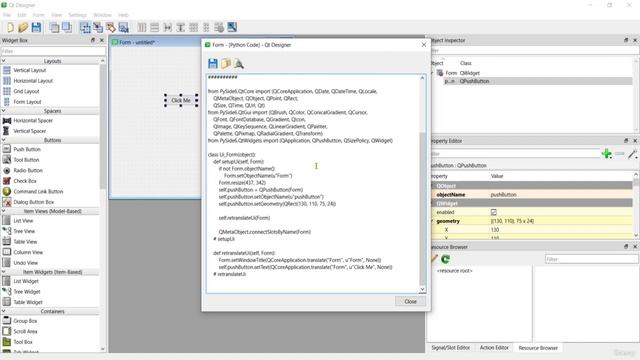Activate Edit Signals/Slots mode
640x360 pixels.
[x=98, y=27]
